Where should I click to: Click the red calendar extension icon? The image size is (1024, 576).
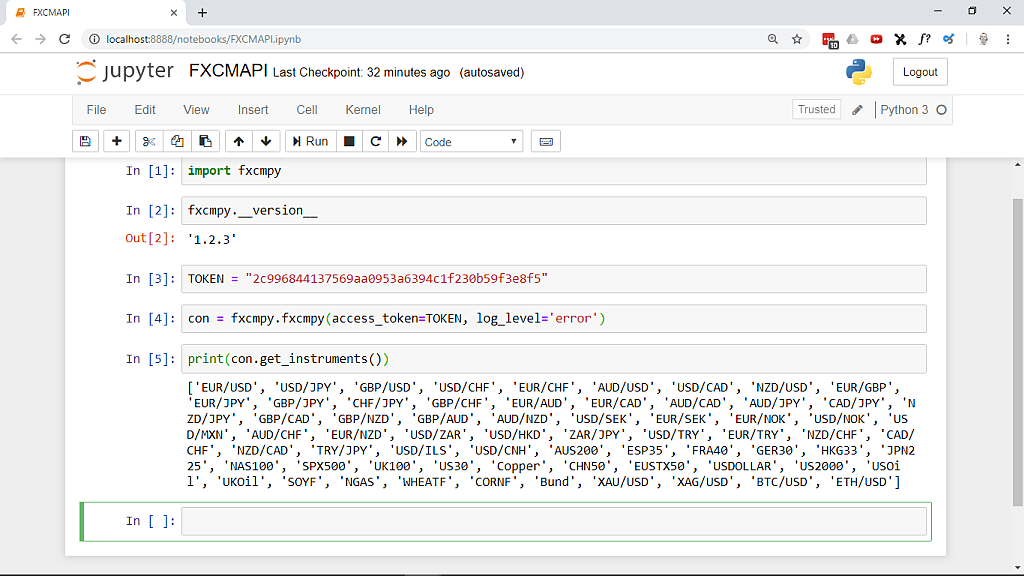[x=829, y=40]
